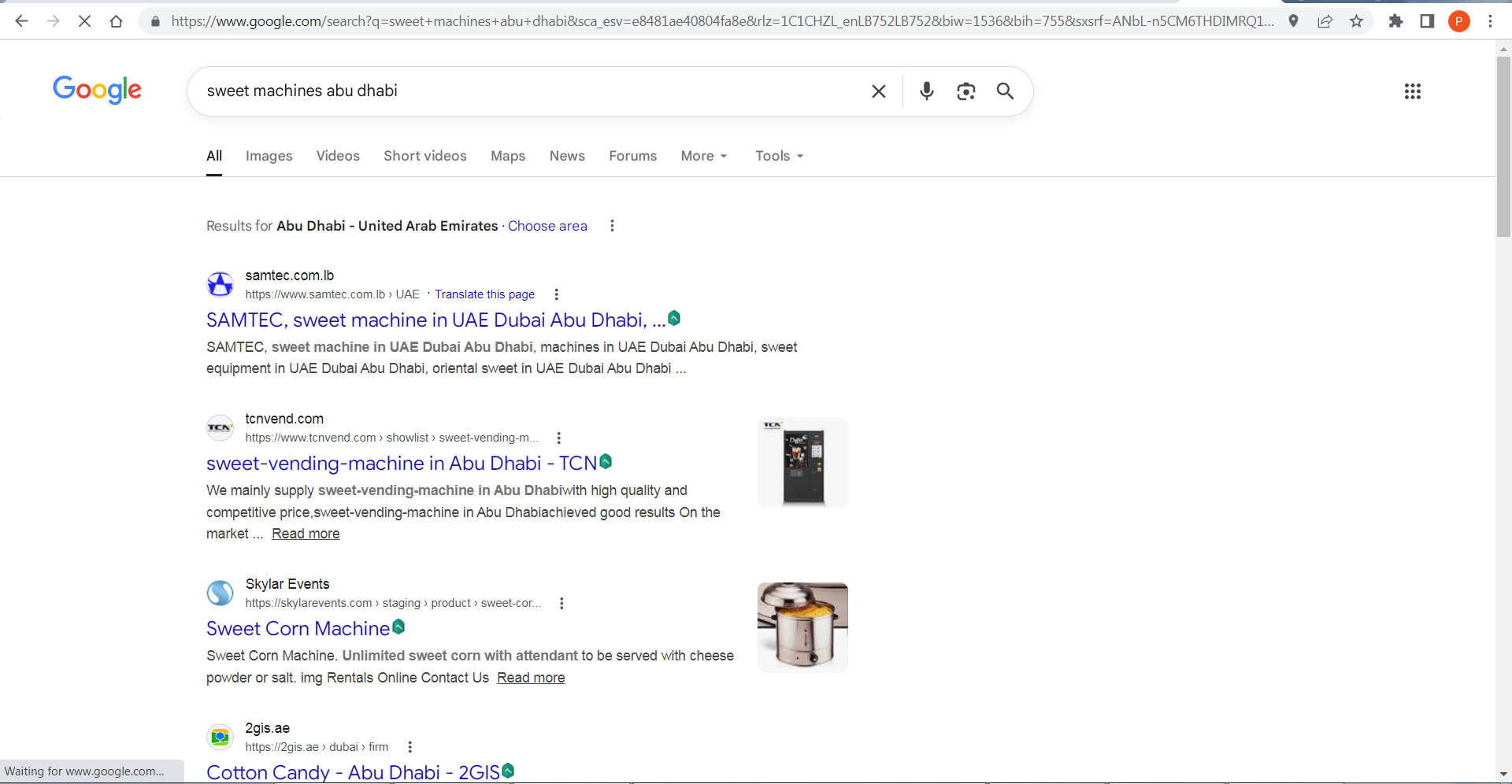Open SAMTEC sweet machine result title
The width and height of the screenshot is (1512, 784).
click(x=435, y=320)
